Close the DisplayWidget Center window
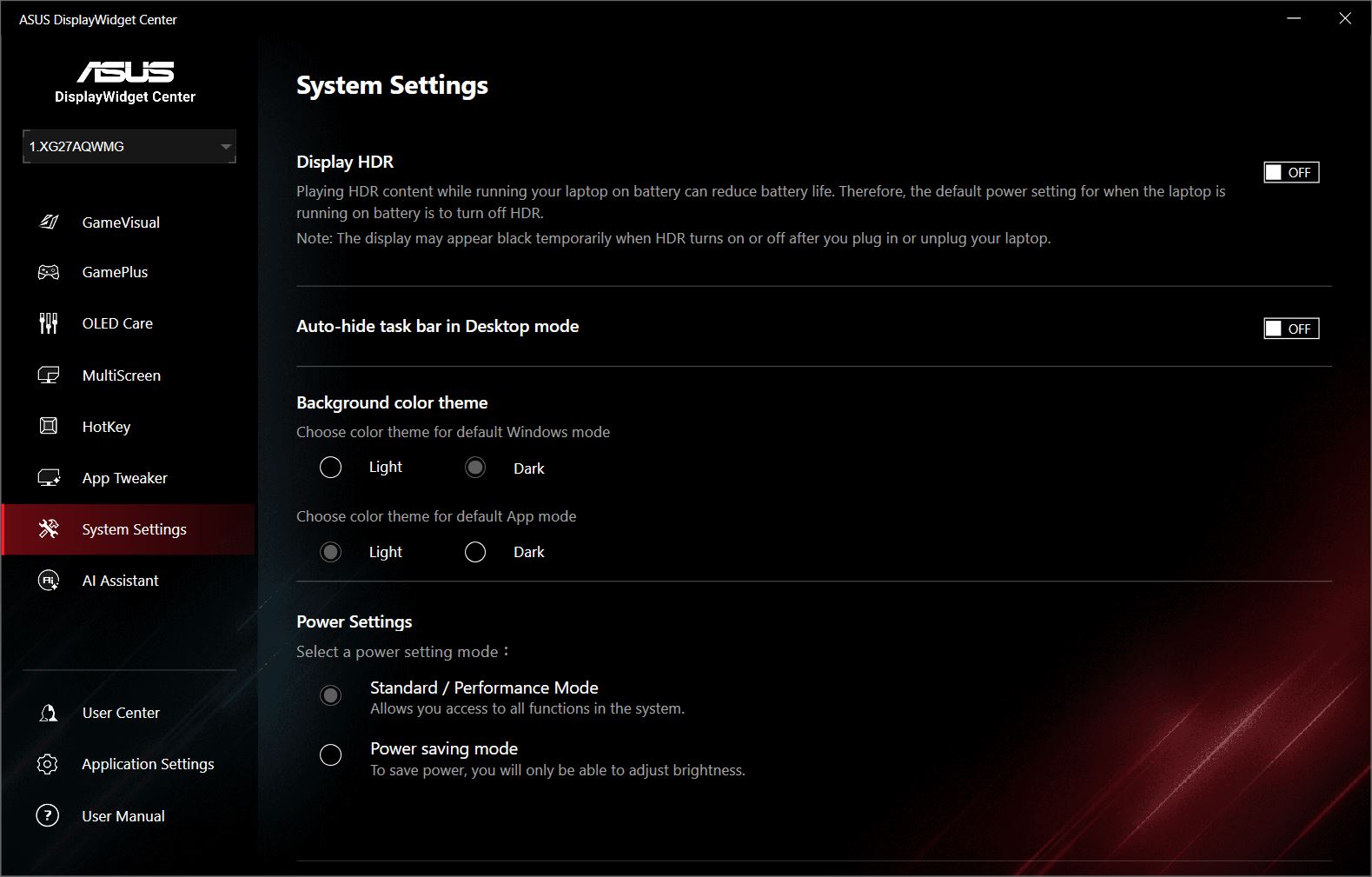1372x877 pixels. [1345, 18]
